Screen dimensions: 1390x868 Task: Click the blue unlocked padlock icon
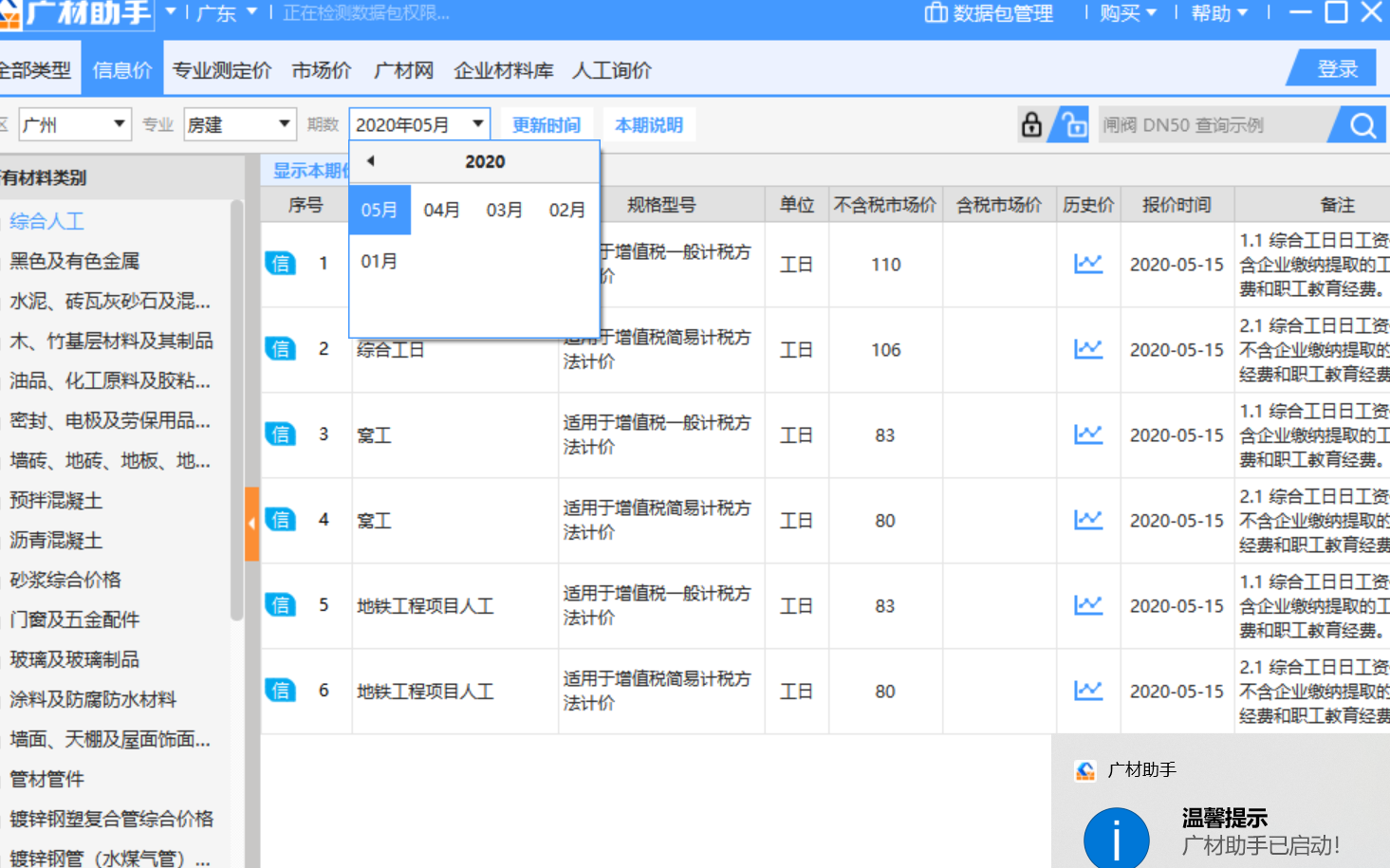[1072, 124]
